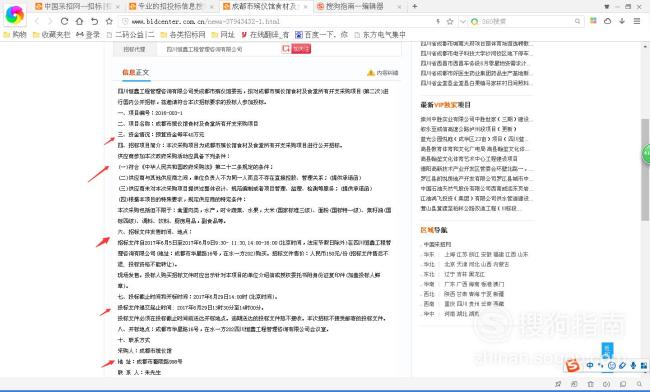Image resolution: width=650 pixels, height=392 pixels.
Task: Expand the address bar dropdown arrow
Action: pos(463,21)
